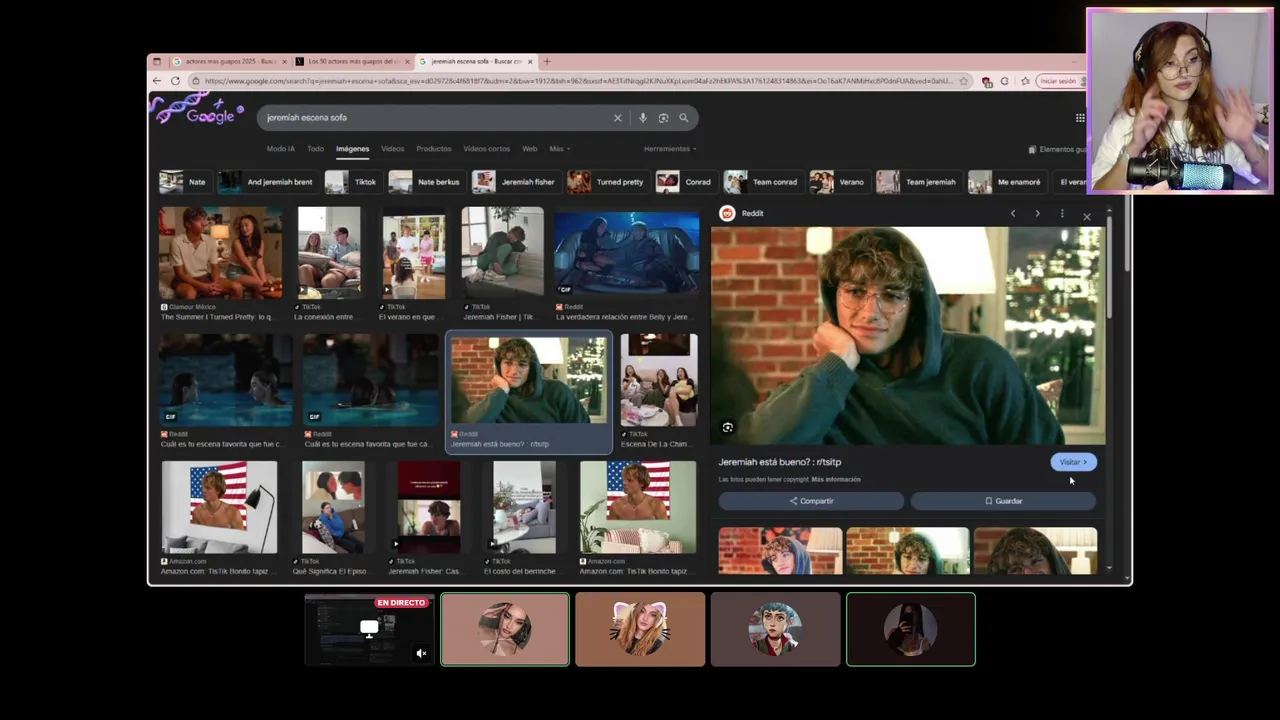Go back using the browser back arrow
Viewport: 1280px width, 720px height.
point(158,81)
